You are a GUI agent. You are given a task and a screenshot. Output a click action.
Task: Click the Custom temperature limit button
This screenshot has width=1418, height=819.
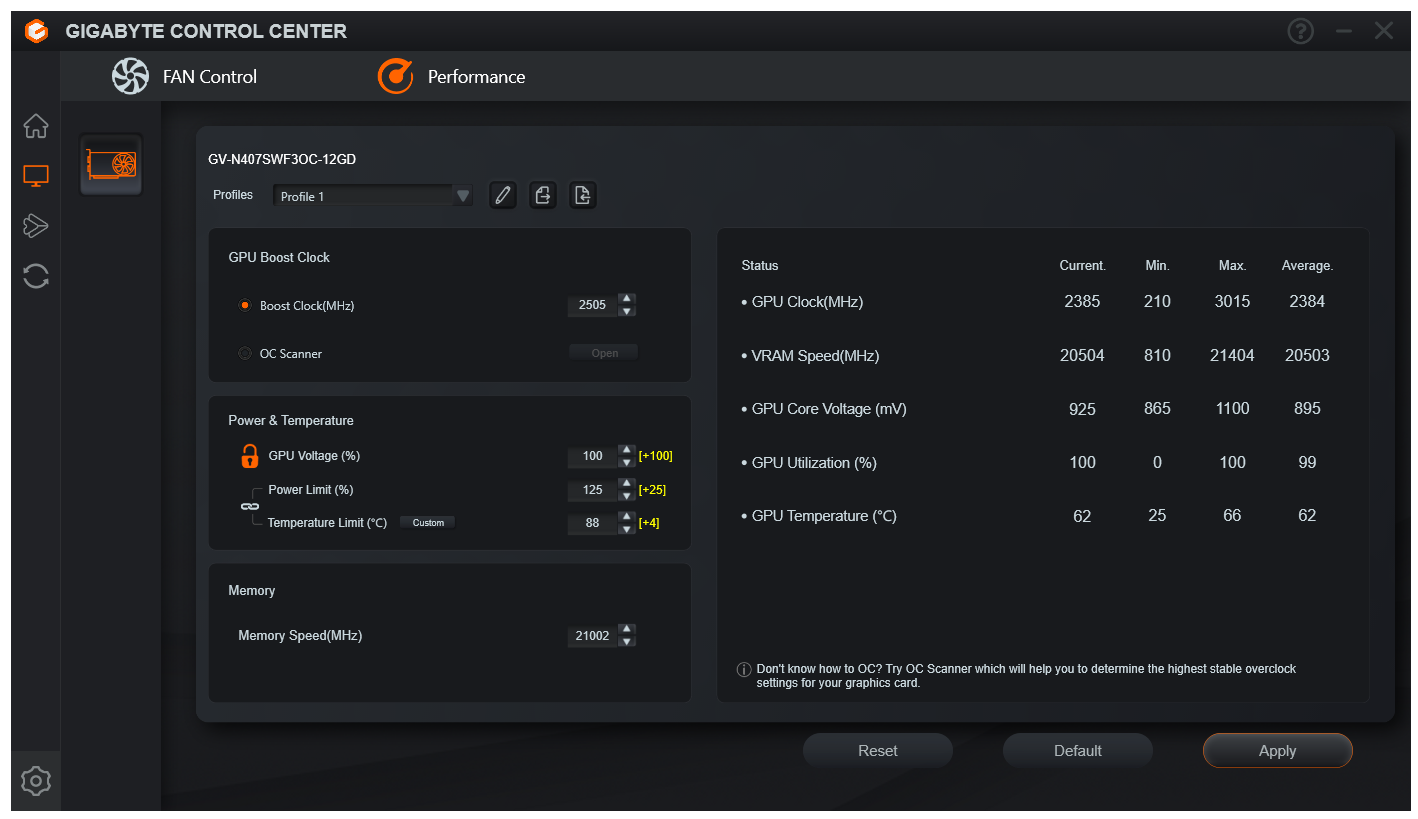[x=428, y=523]
